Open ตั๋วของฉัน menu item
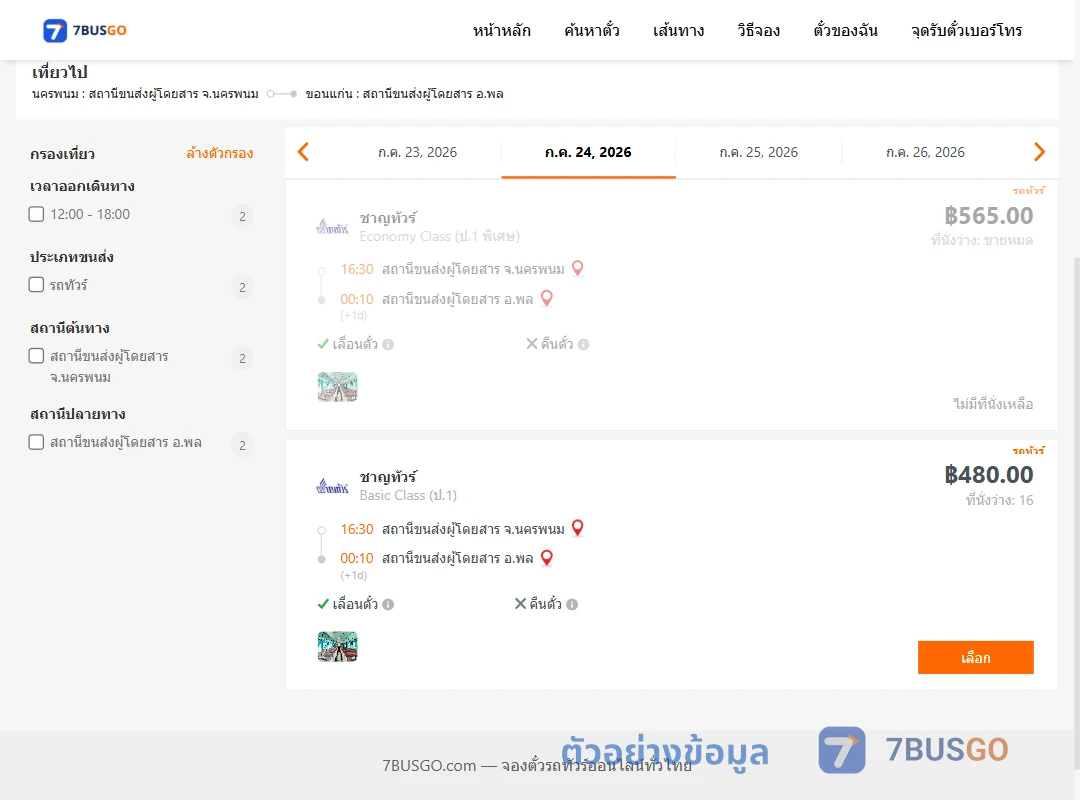The width and height of the screenshot is (1080, 800). coord(845,30)
